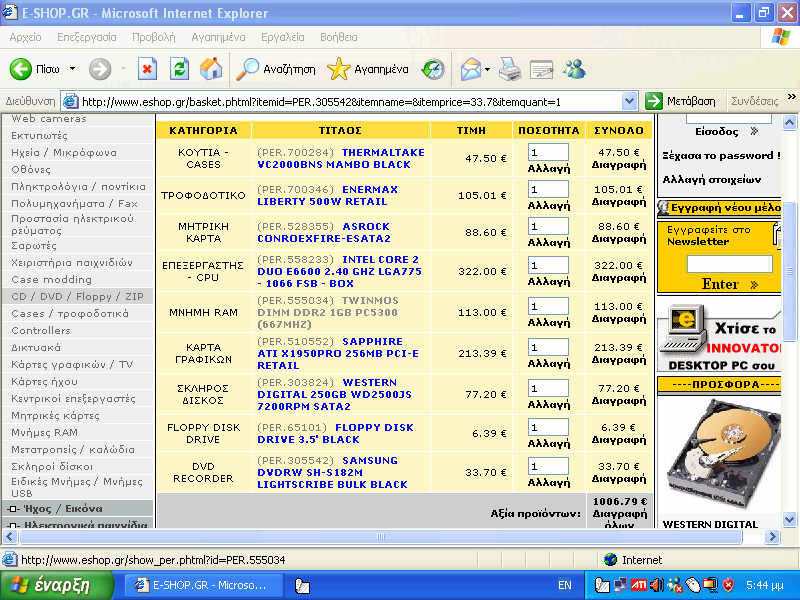
Task: Open the Αγαπημένα favorites star button
Action: 368,69
